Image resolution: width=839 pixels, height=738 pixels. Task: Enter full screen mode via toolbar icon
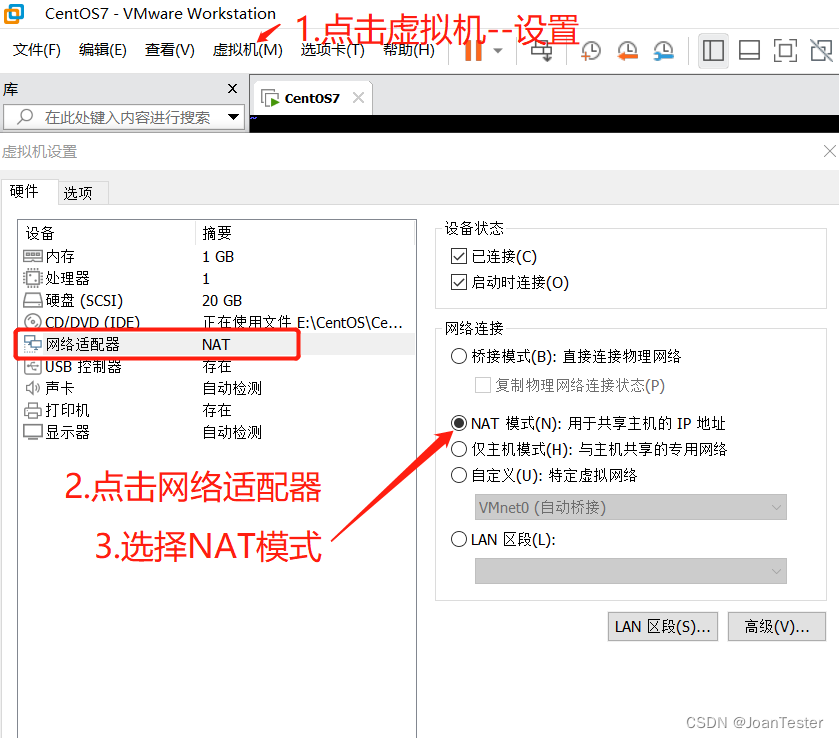point(785,50)
